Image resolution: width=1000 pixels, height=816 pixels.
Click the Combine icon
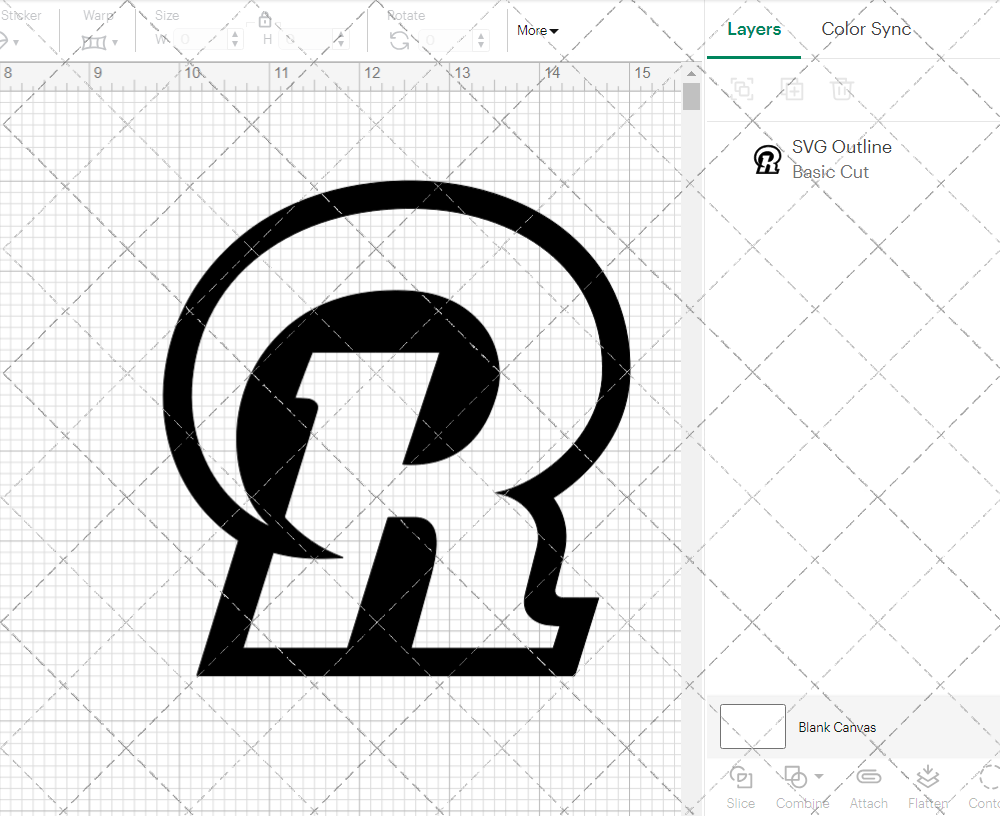(795, 777)
